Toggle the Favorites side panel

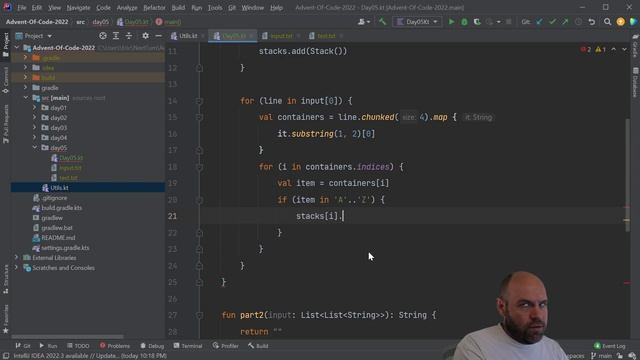(6, 319)
